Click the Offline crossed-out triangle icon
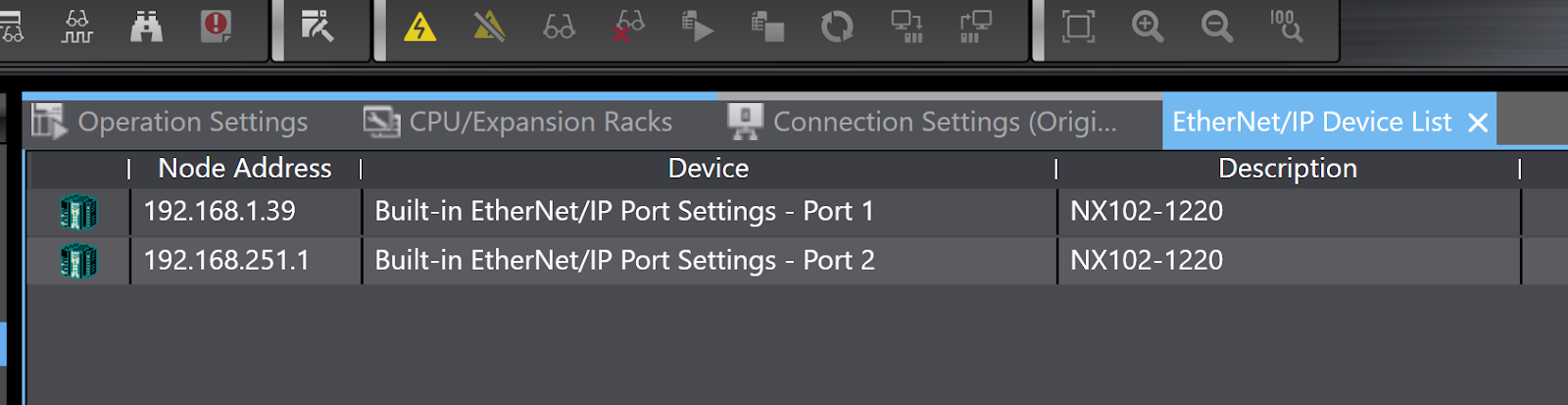The width and height of the screenshot is (1568, 405). click(489, 26)
